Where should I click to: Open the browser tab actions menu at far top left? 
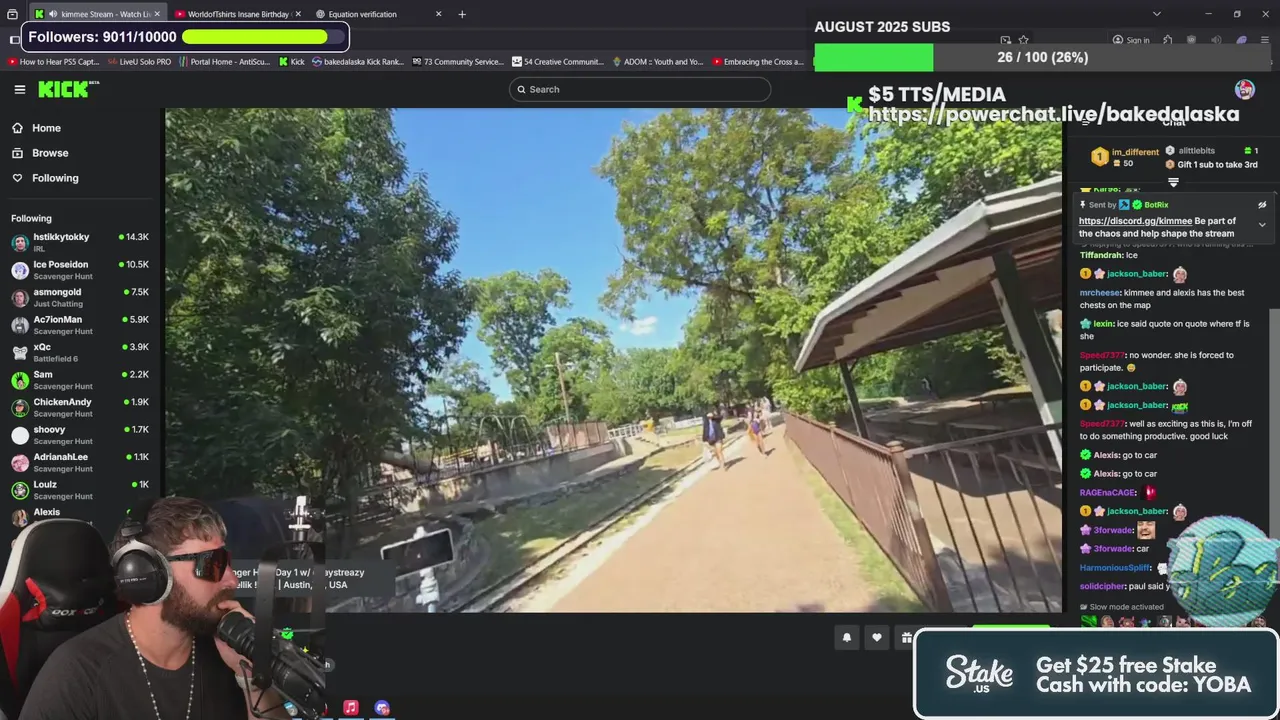coord(12,14)
